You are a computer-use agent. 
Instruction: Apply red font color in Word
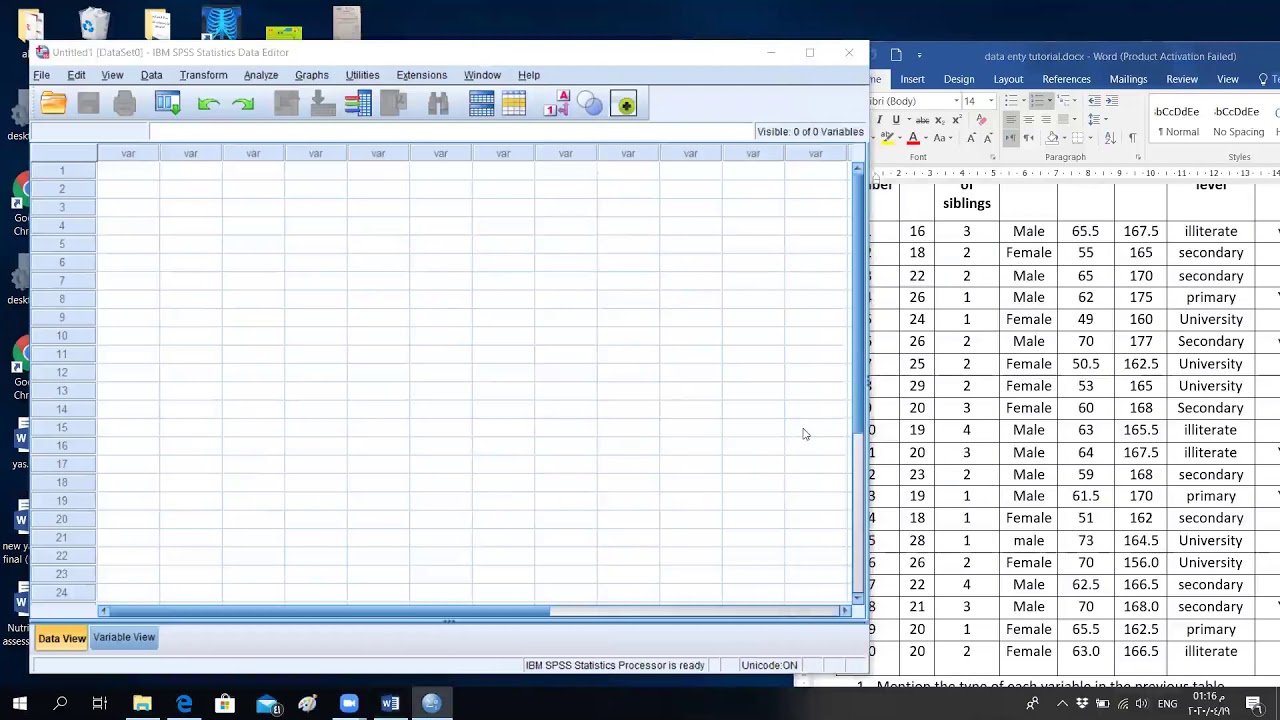coord(913,138)
